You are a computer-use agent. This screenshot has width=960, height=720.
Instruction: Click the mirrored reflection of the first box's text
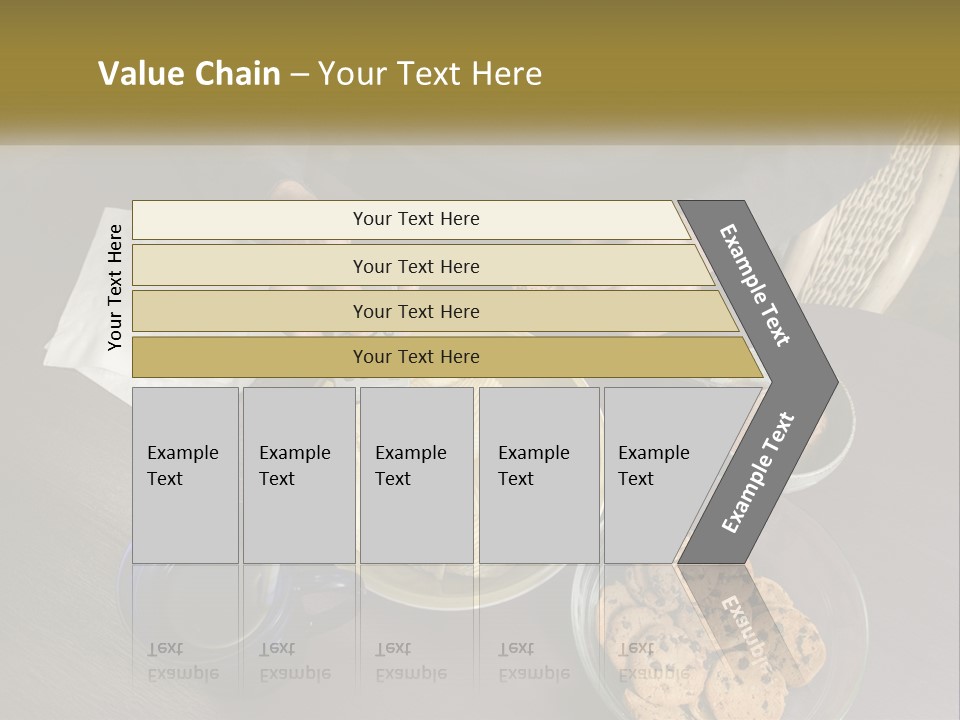[182, 661]
